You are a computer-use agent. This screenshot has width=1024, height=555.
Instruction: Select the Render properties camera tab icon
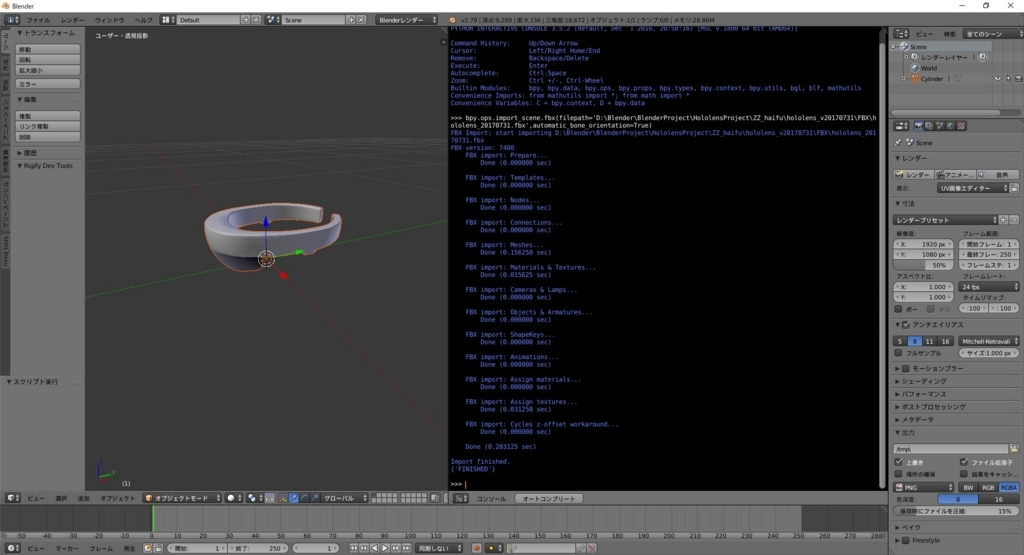pos(919,126)
